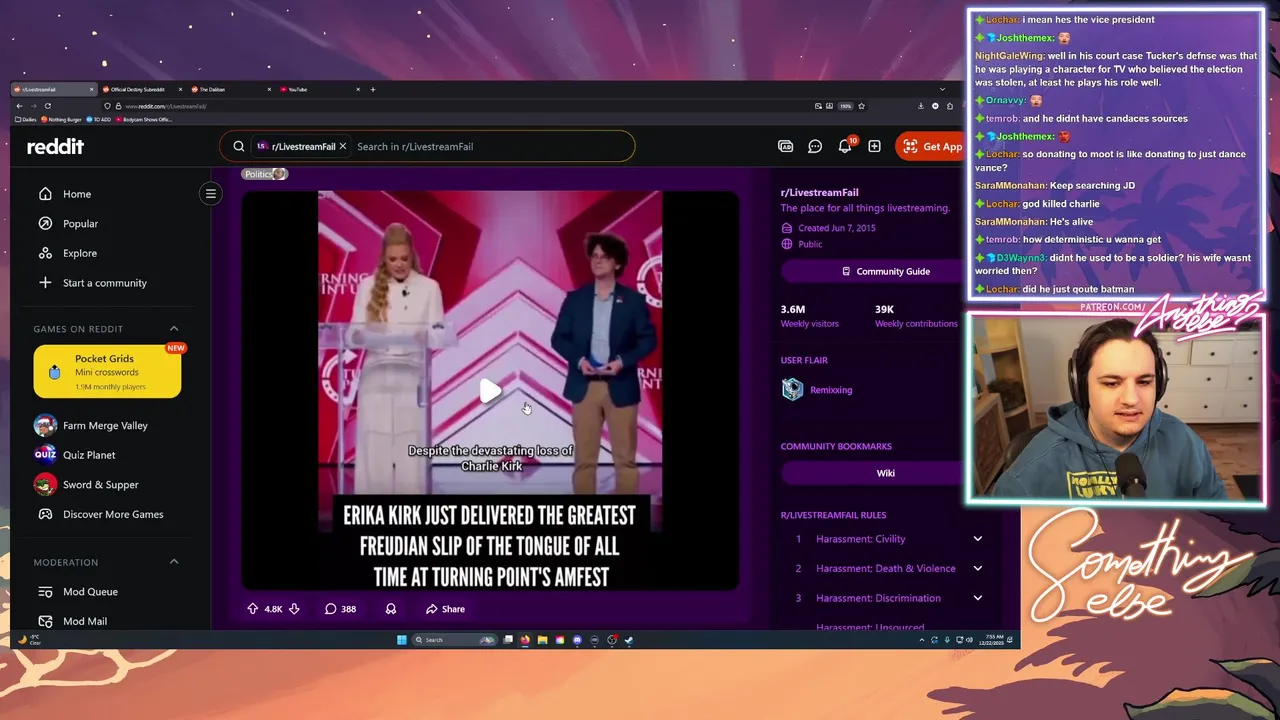The height and width of the screenshot is (720, 1280).
Task: Give an award to the post
Action: (391, 609)
